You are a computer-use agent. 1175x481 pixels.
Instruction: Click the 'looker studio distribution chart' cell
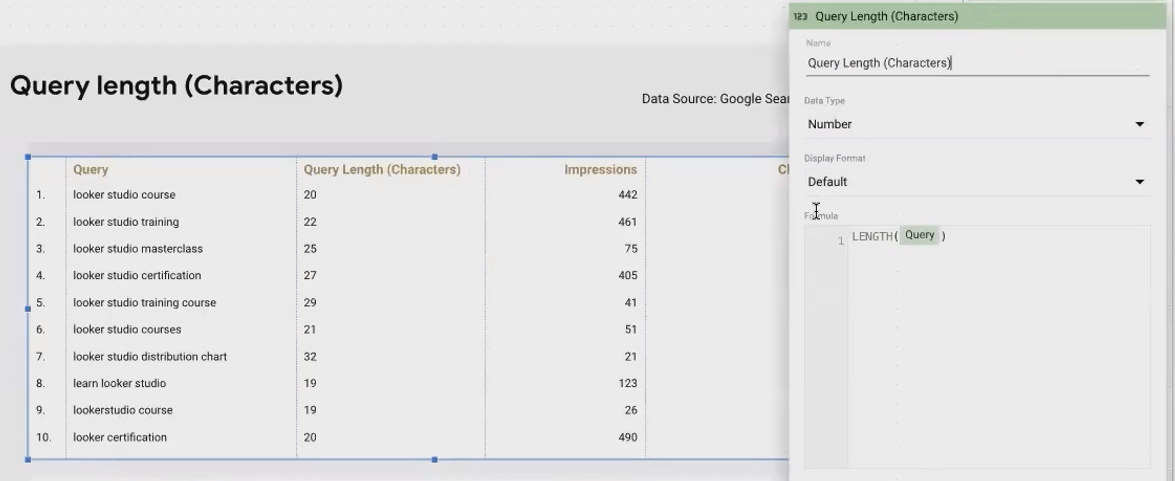click(150, 357)
